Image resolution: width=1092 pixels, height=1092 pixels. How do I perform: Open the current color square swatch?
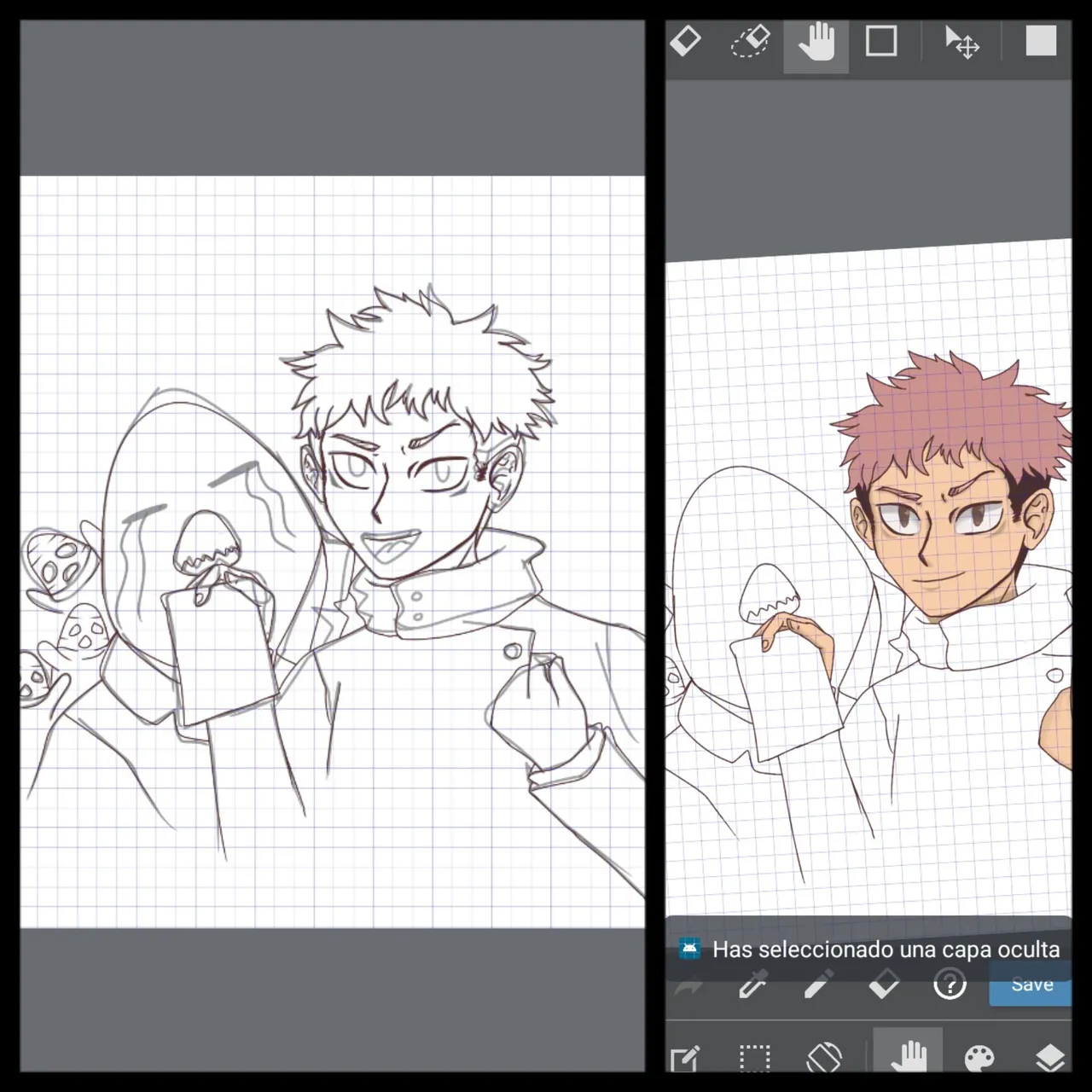1041,40
